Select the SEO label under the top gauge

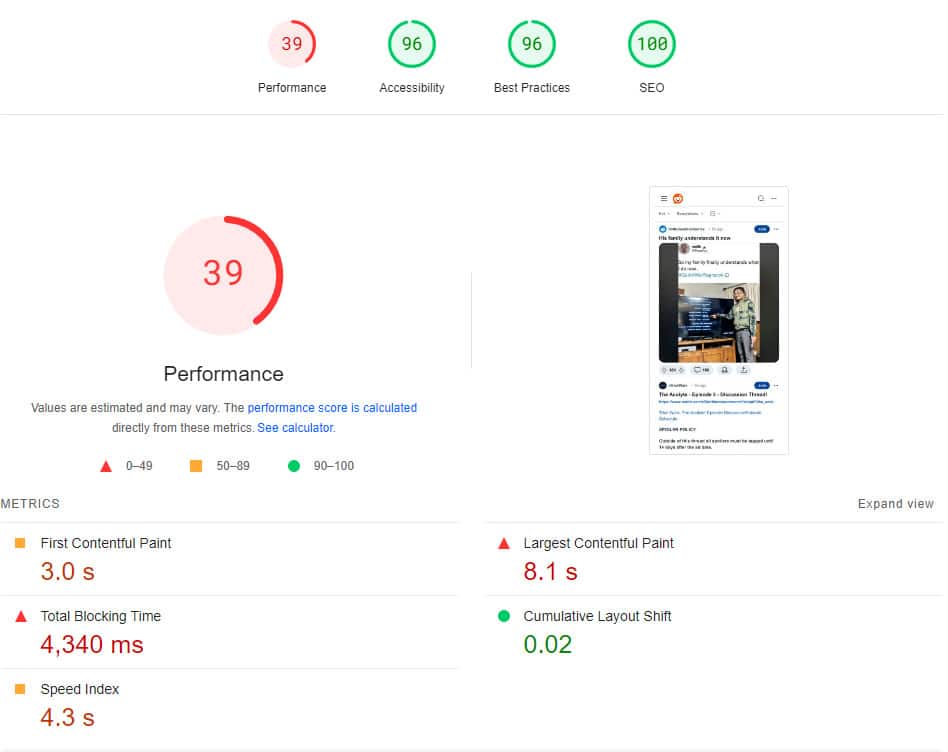[651, 88]
